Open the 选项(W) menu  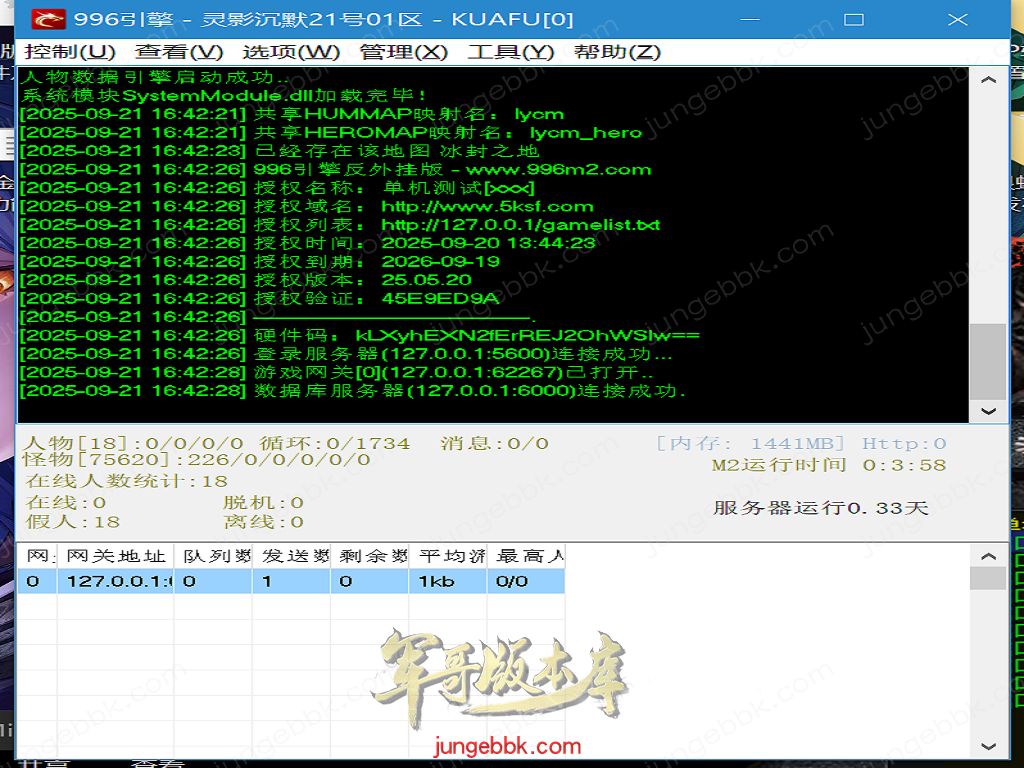(x=291, y=52)
